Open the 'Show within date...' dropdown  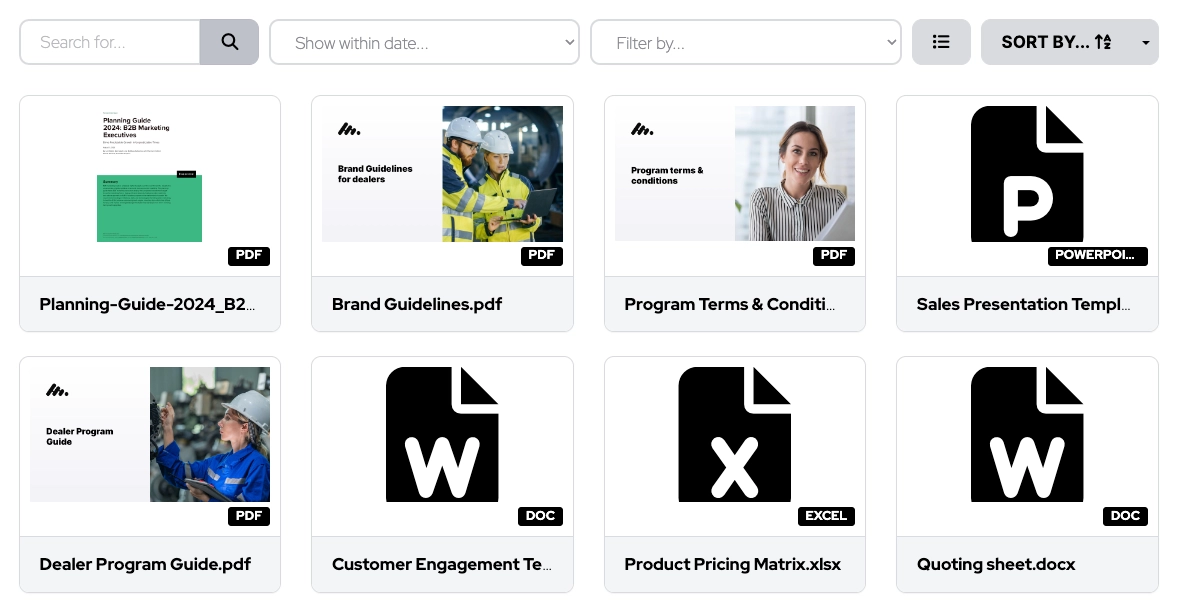pyautogui.click(x=424, y=42)
